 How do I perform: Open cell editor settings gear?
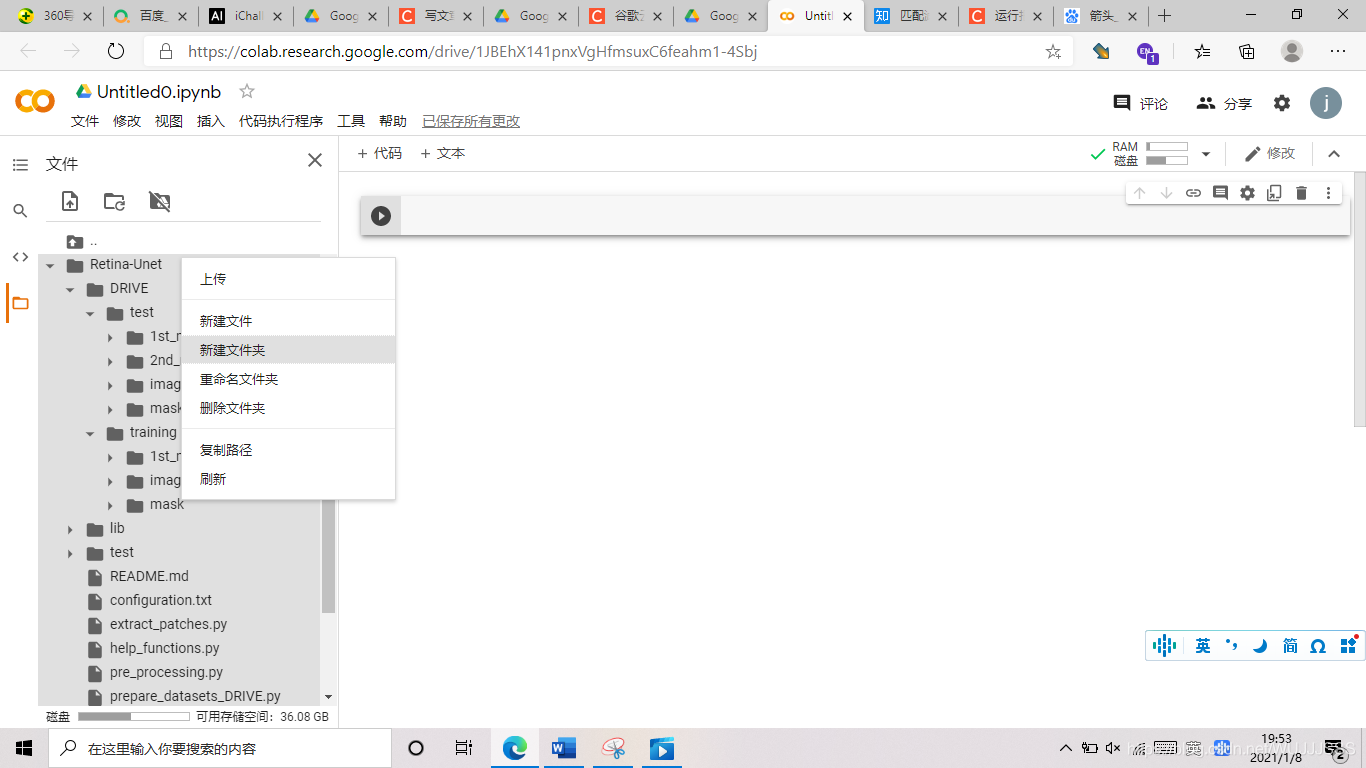pyautogui.click(x=1247, y=193)
